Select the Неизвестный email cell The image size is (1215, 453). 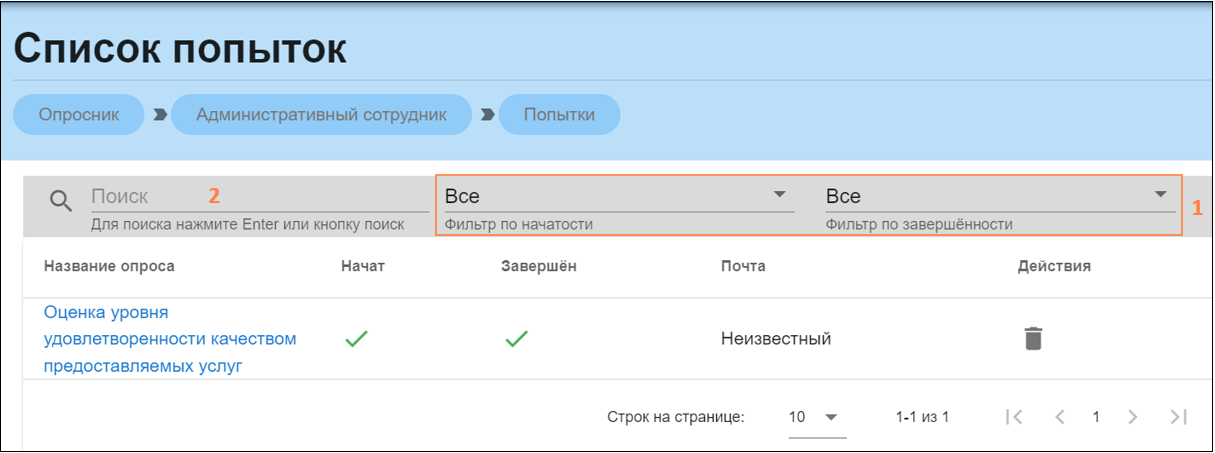[776, 339]
